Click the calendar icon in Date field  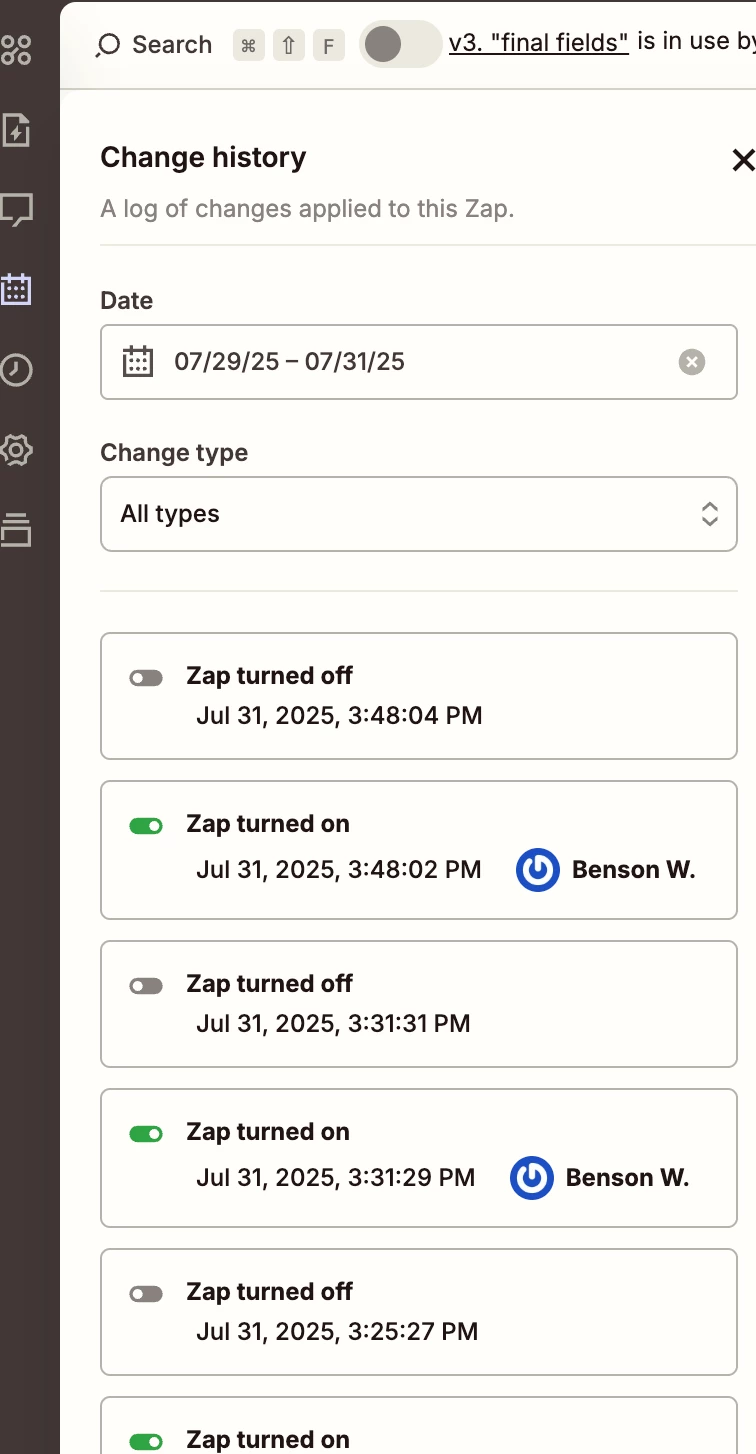pos(138,361)
